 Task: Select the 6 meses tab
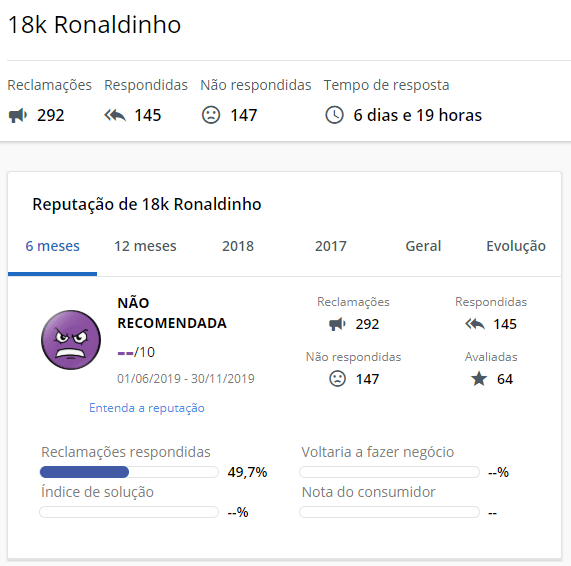click(52, 246)
